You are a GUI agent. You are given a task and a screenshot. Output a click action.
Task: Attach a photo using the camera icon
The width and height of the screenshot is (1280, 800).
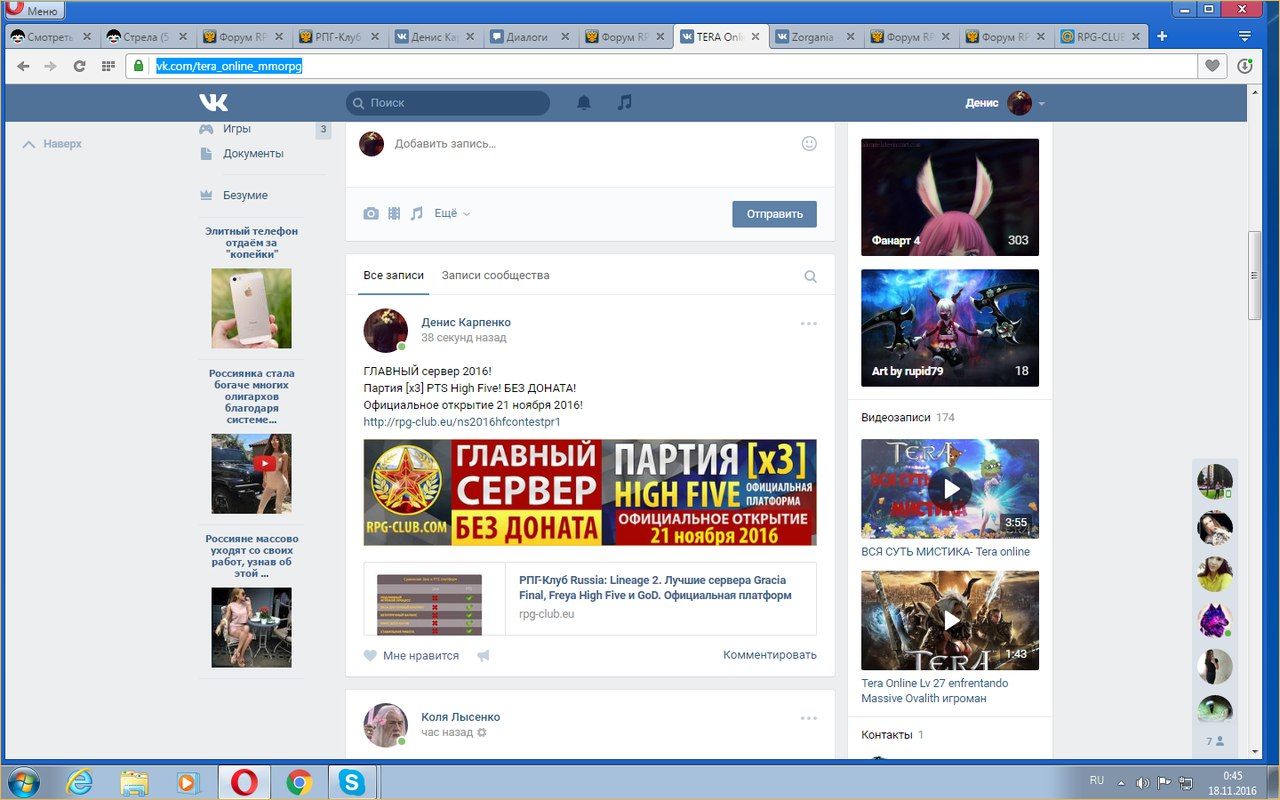point(371,213)
